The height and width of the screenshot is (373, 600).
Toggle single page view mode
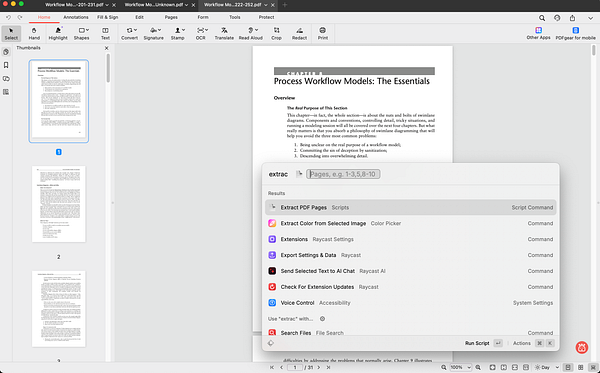[568, 367]
